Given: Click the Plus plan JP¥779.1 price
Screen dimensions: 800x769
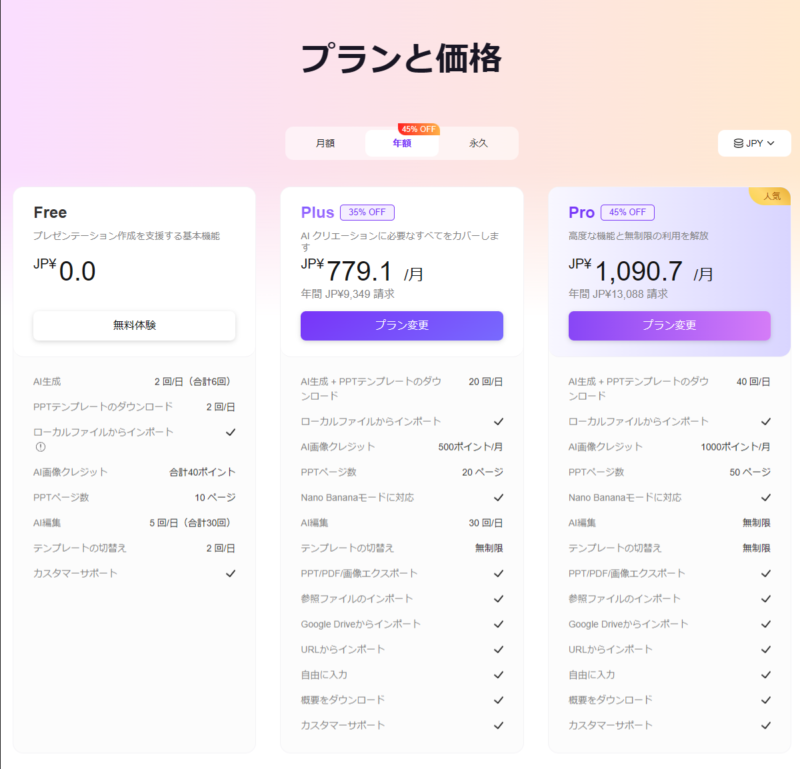Looking at the screenshot, I should tap(360, 271).
